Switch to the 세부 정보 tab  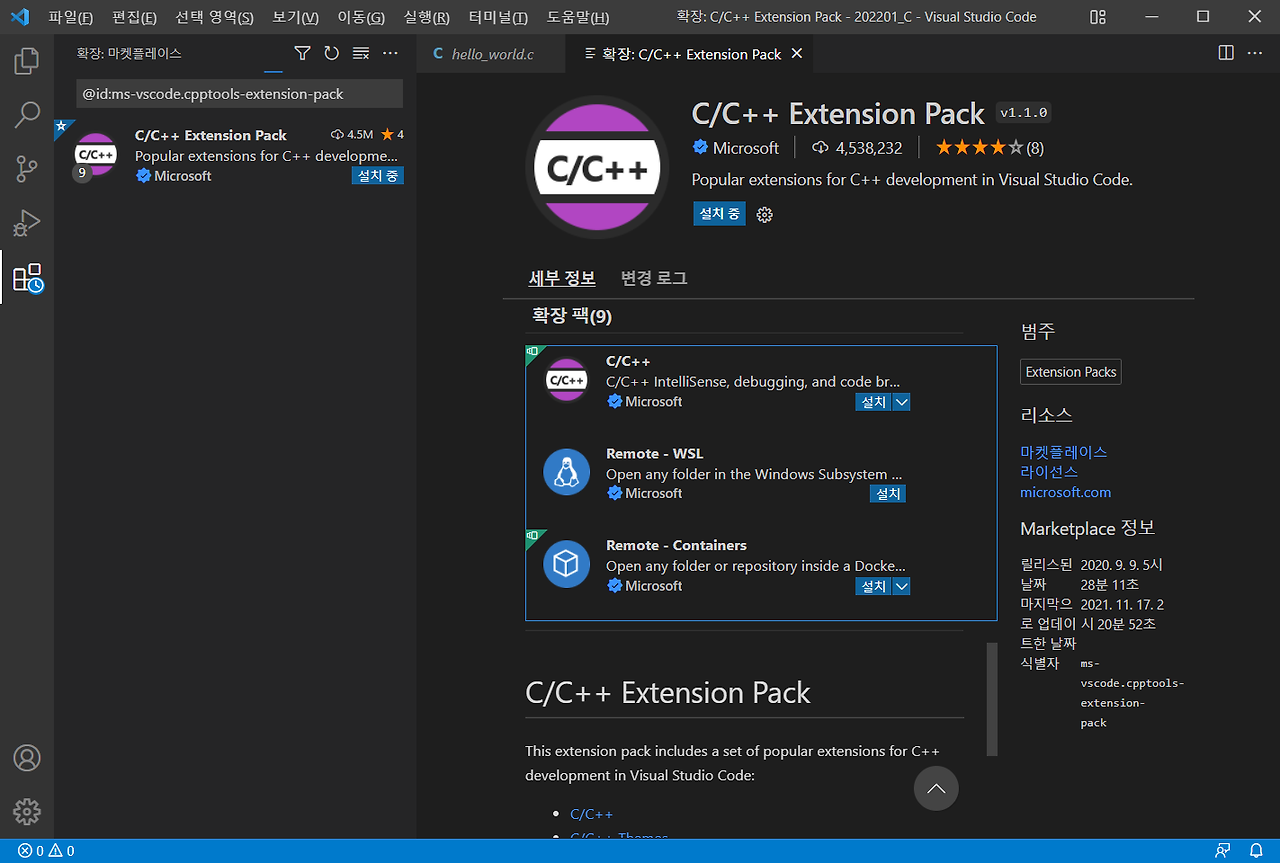pyautogui.click(x=562, y=278)
